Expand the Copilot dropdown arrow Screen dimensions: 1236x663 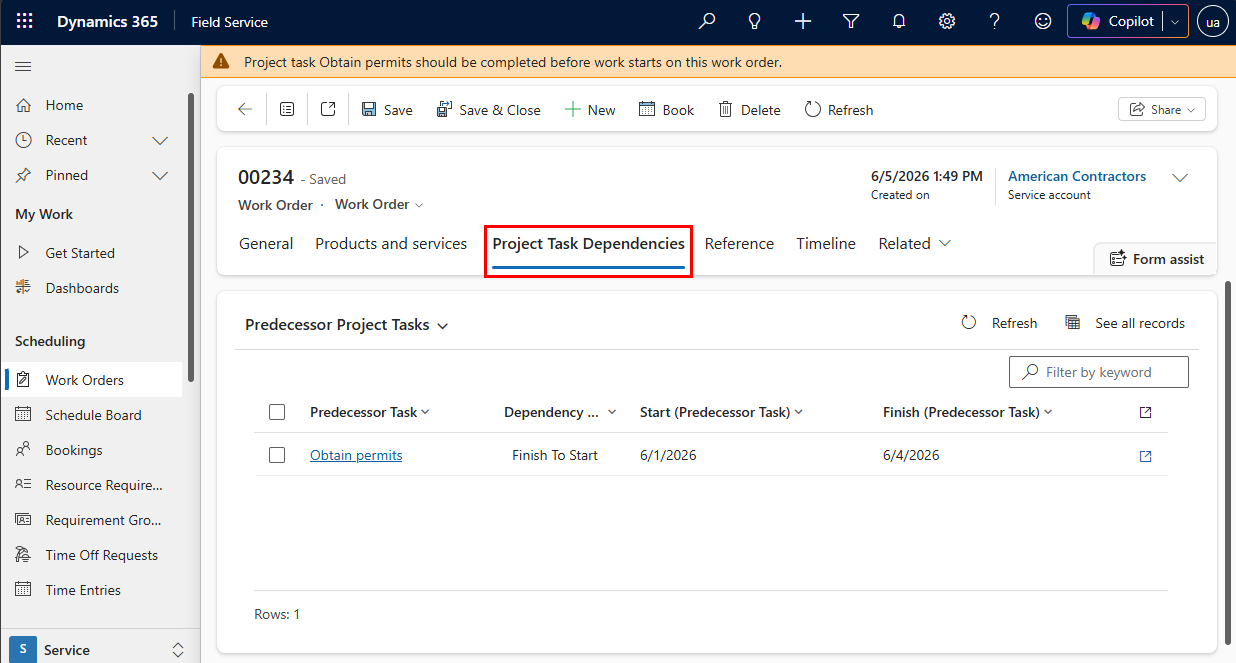pyautogui.click(x=1175, y=21)
